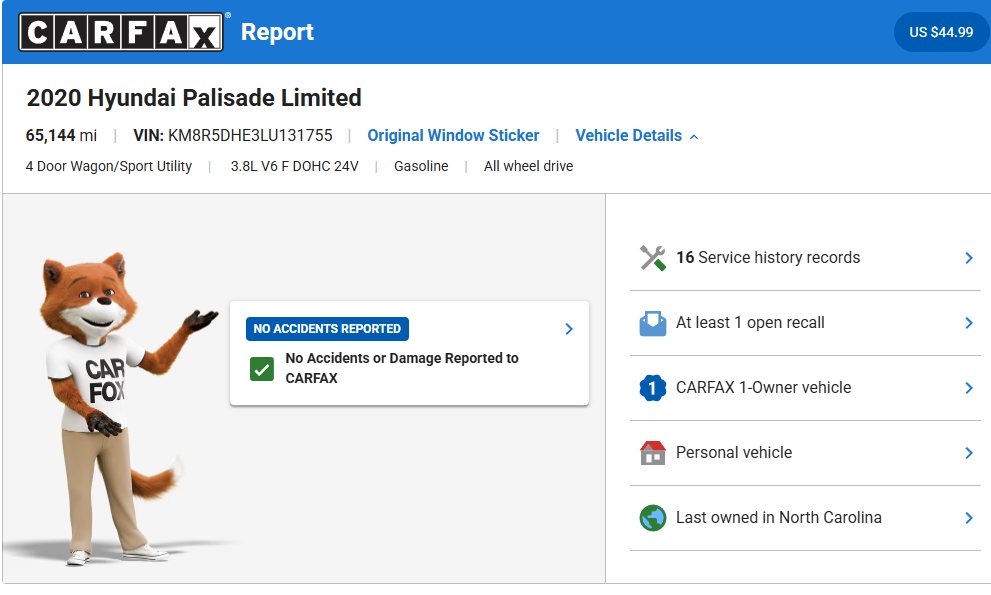Expand the open recall row chevron

click(968, 323)
